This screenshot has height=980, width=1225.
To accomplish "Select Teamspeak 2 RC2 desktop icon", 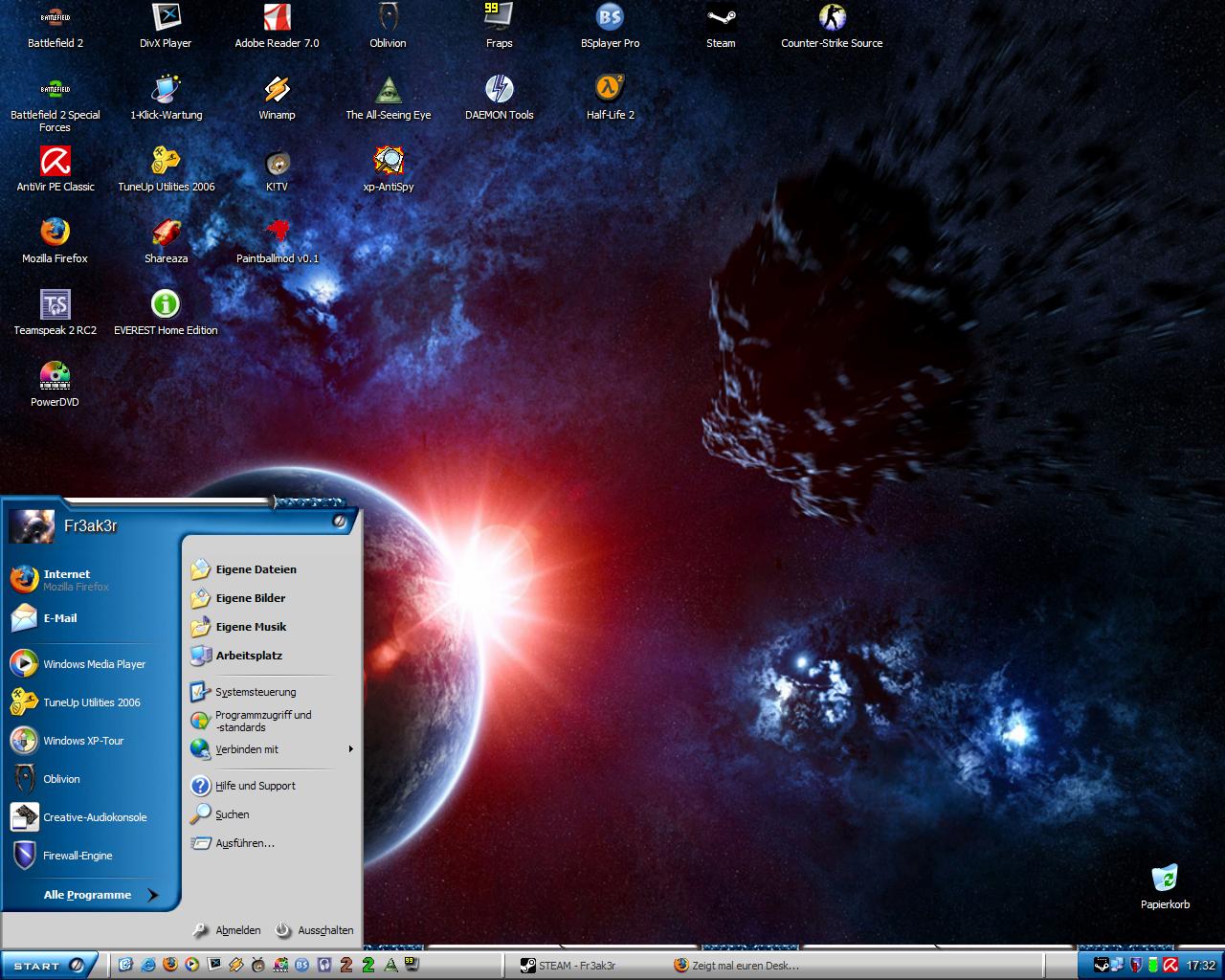I will (56, 313).
